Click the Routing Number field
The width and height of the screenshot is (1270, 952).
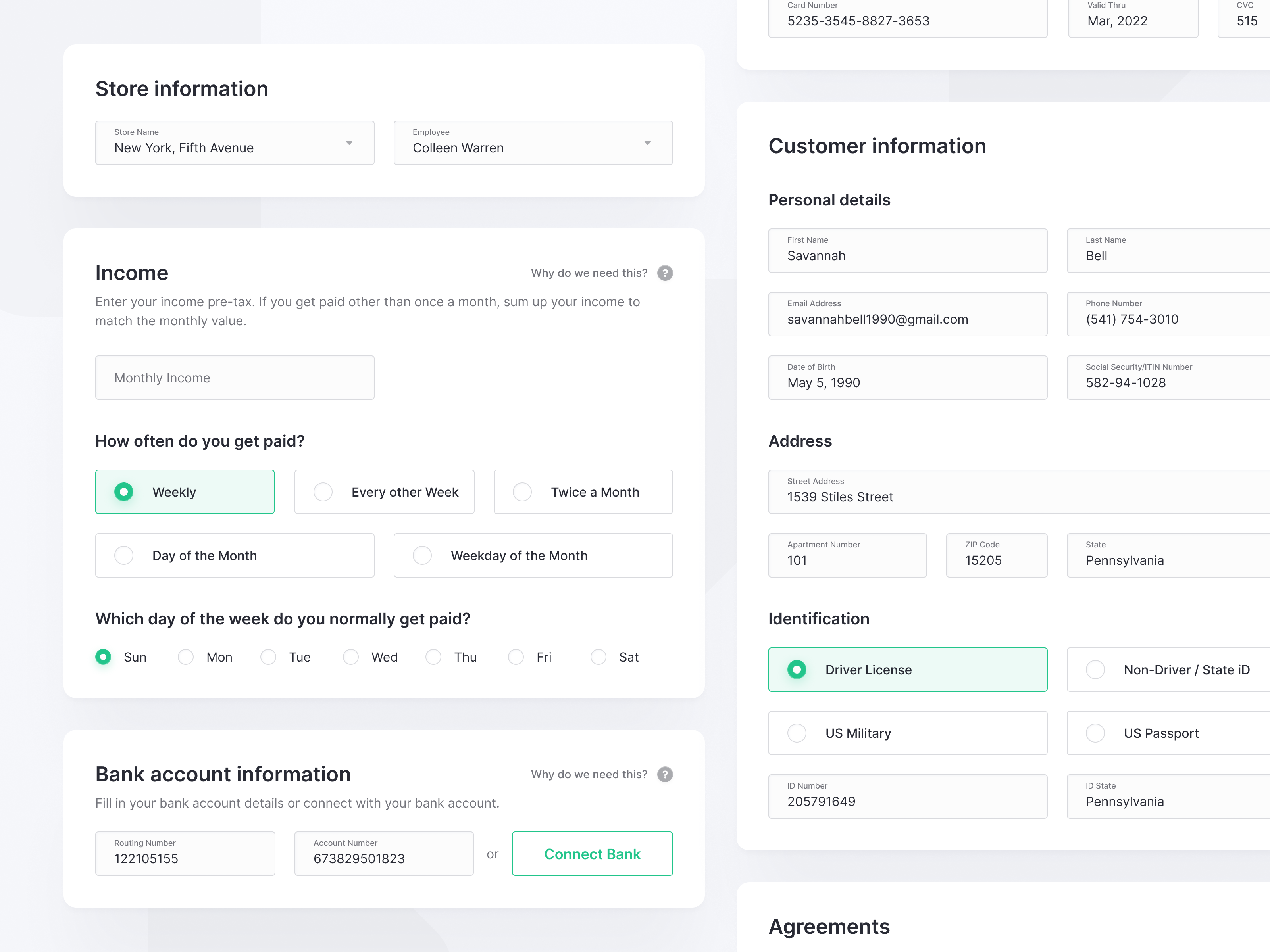185,853
